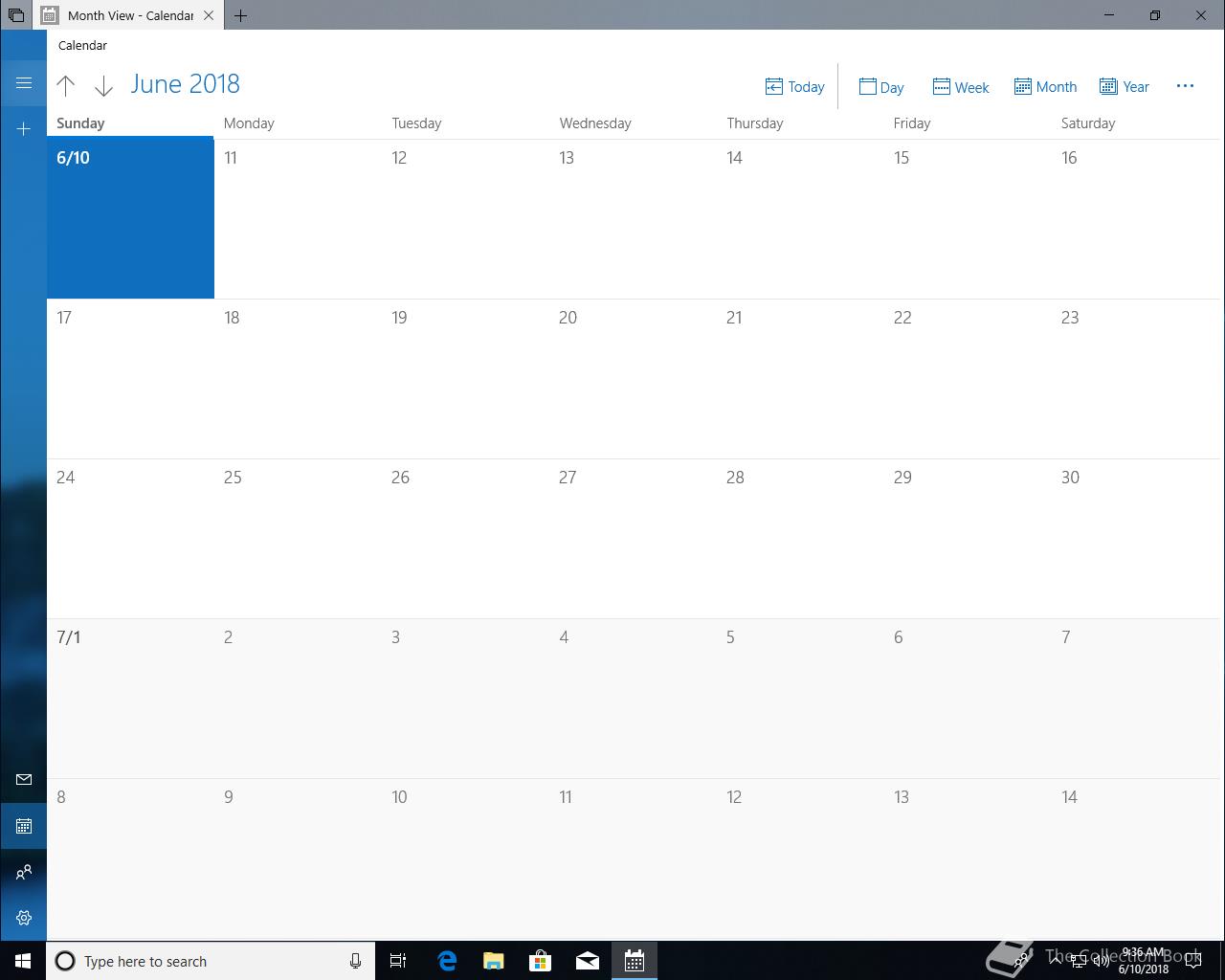Select June 23 in the calendar

click(1136, 379)
